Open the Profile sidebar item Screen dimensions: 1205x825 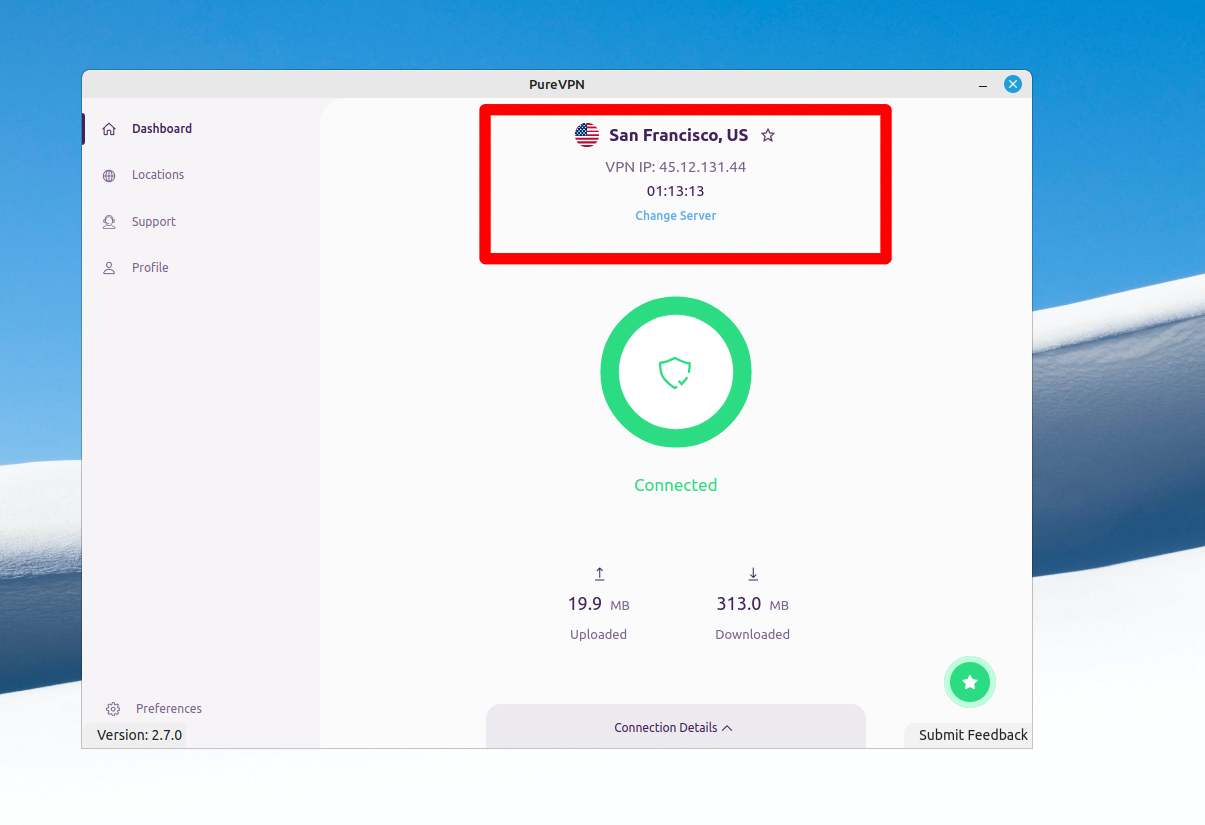(x=150, y=268)
